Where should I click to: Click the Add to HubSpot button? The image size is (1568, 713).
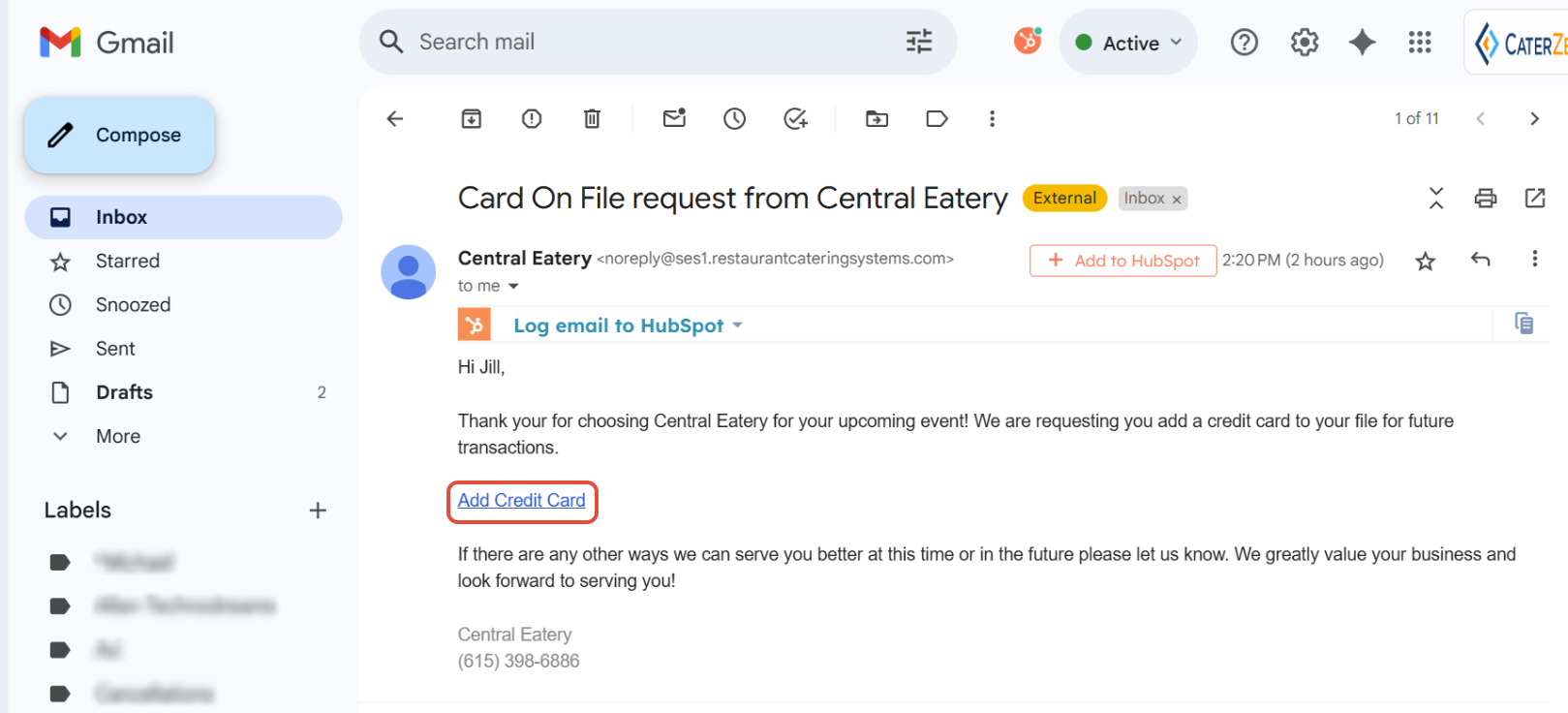[1123, 261]
